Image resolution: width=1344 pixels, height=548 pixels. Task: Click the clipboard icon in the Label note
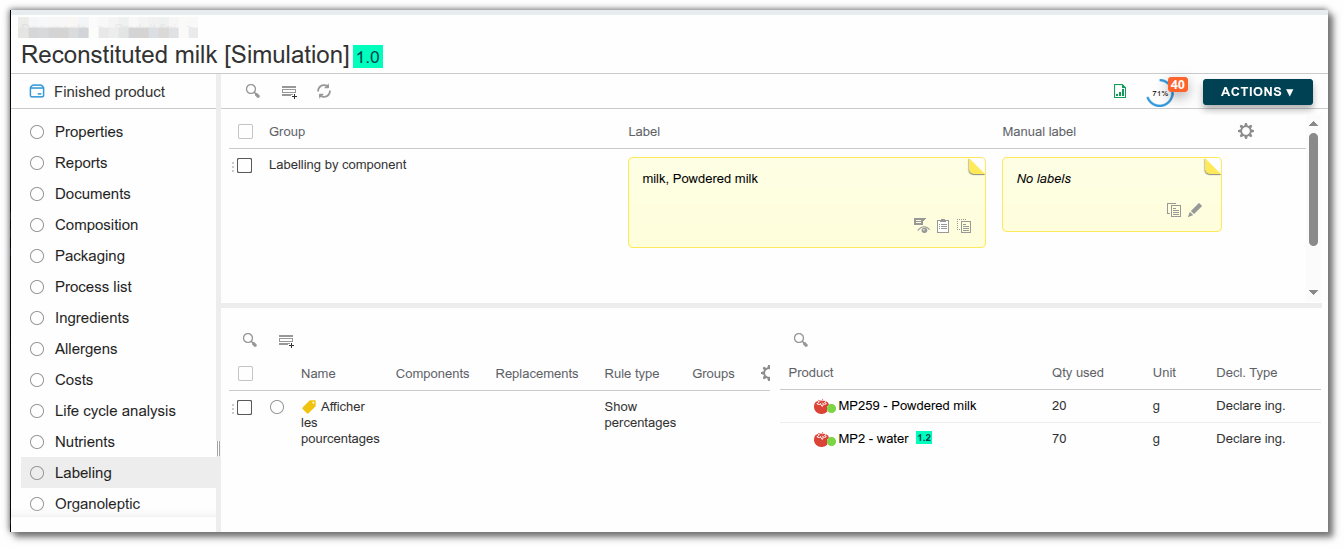[x=943, y=226]
